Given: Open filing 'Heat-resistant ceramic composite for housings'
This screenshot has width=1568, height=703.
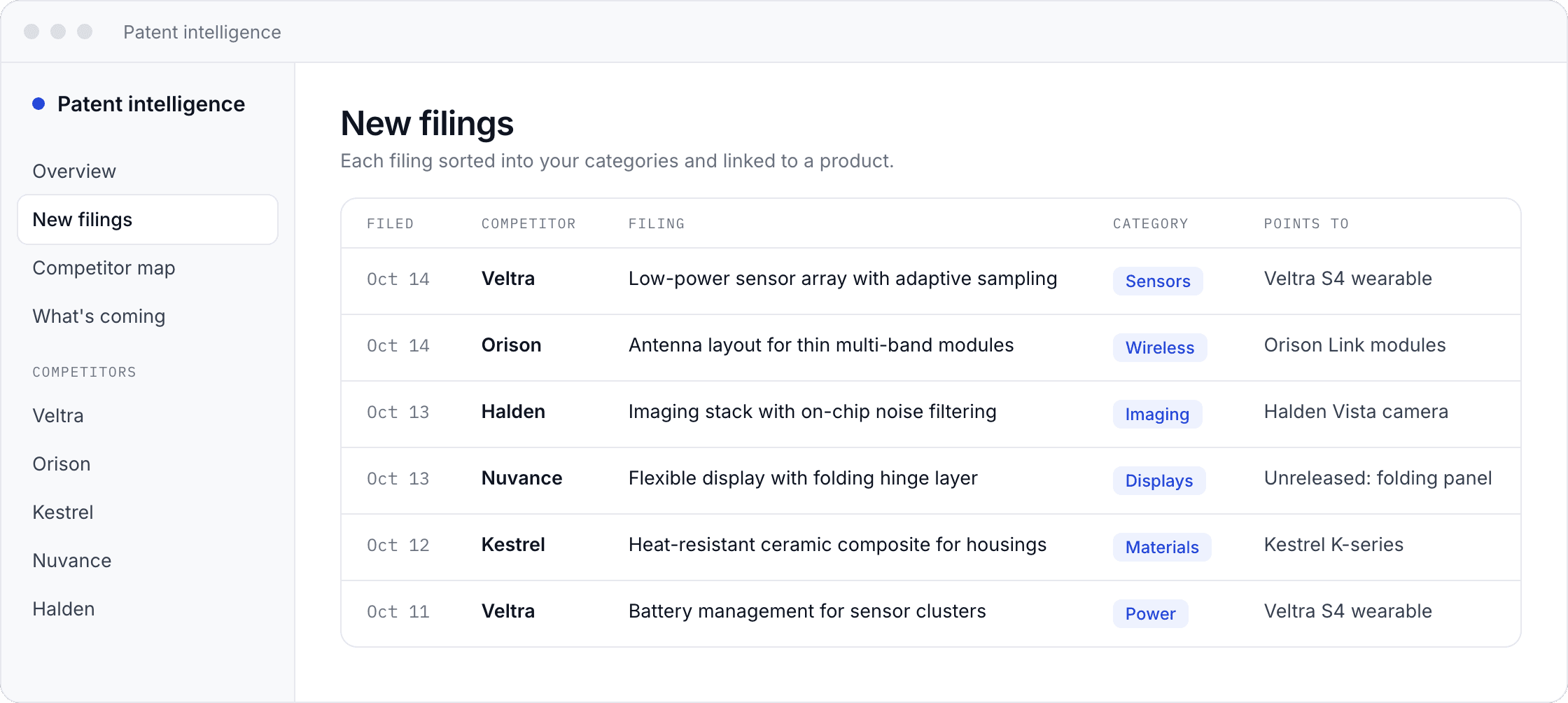Looking at the screenshot, I should [x=837, y=545].
